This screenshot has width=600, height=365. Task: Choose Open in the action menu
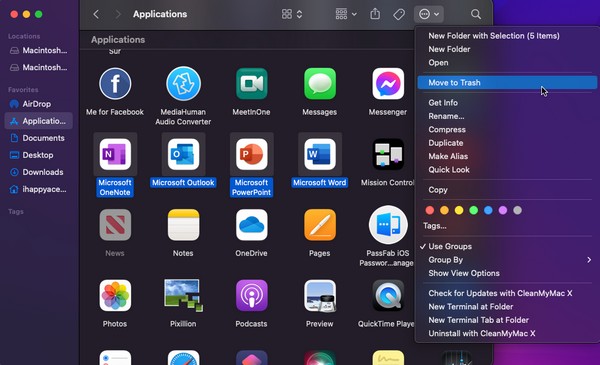pyautogui.click(x=507, y=62)
